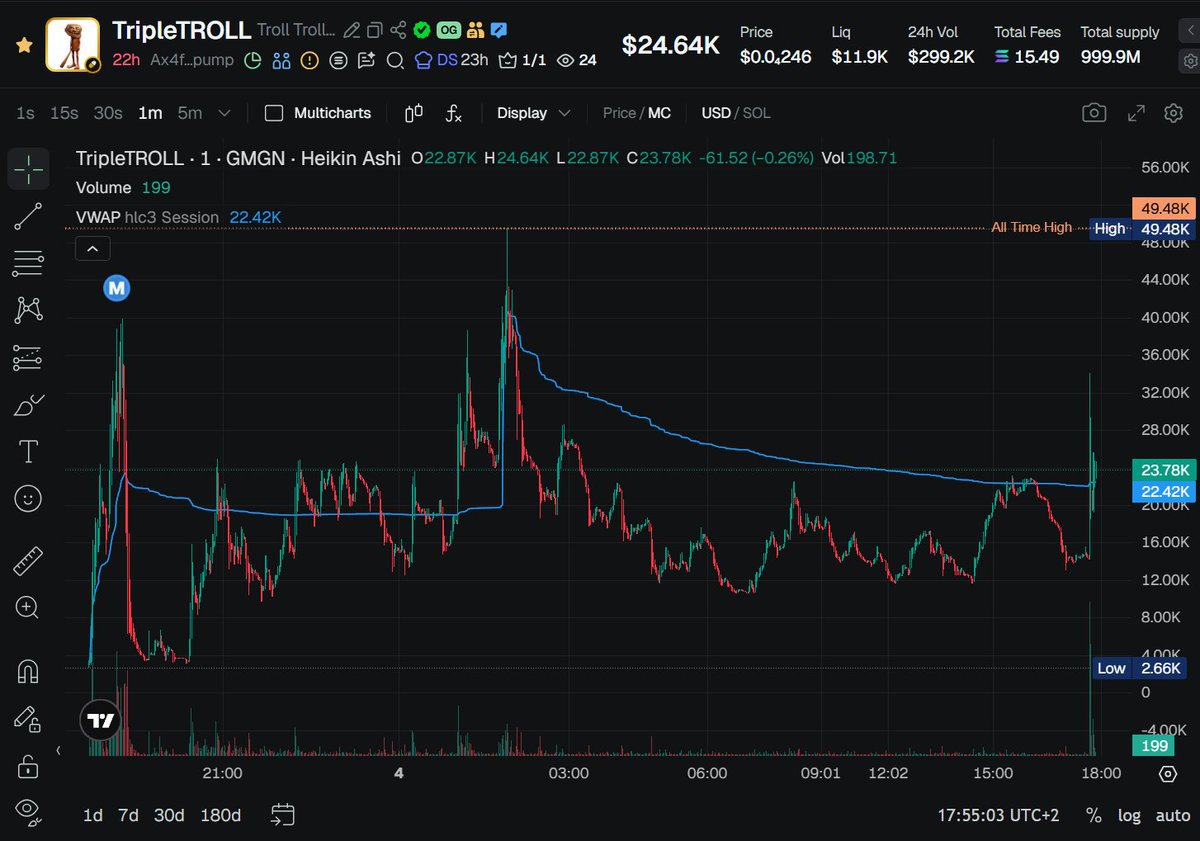
Task: Set range to 30d
Action: [169, 815]
